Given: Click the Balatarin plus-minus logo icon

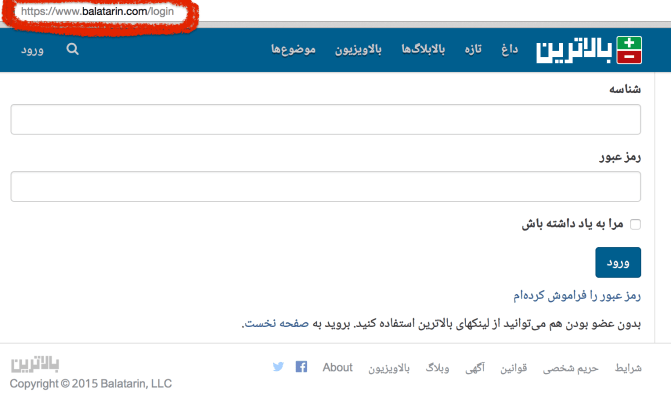Looking at the screenshot, I should pyautogui.click(x=626, y=50).
